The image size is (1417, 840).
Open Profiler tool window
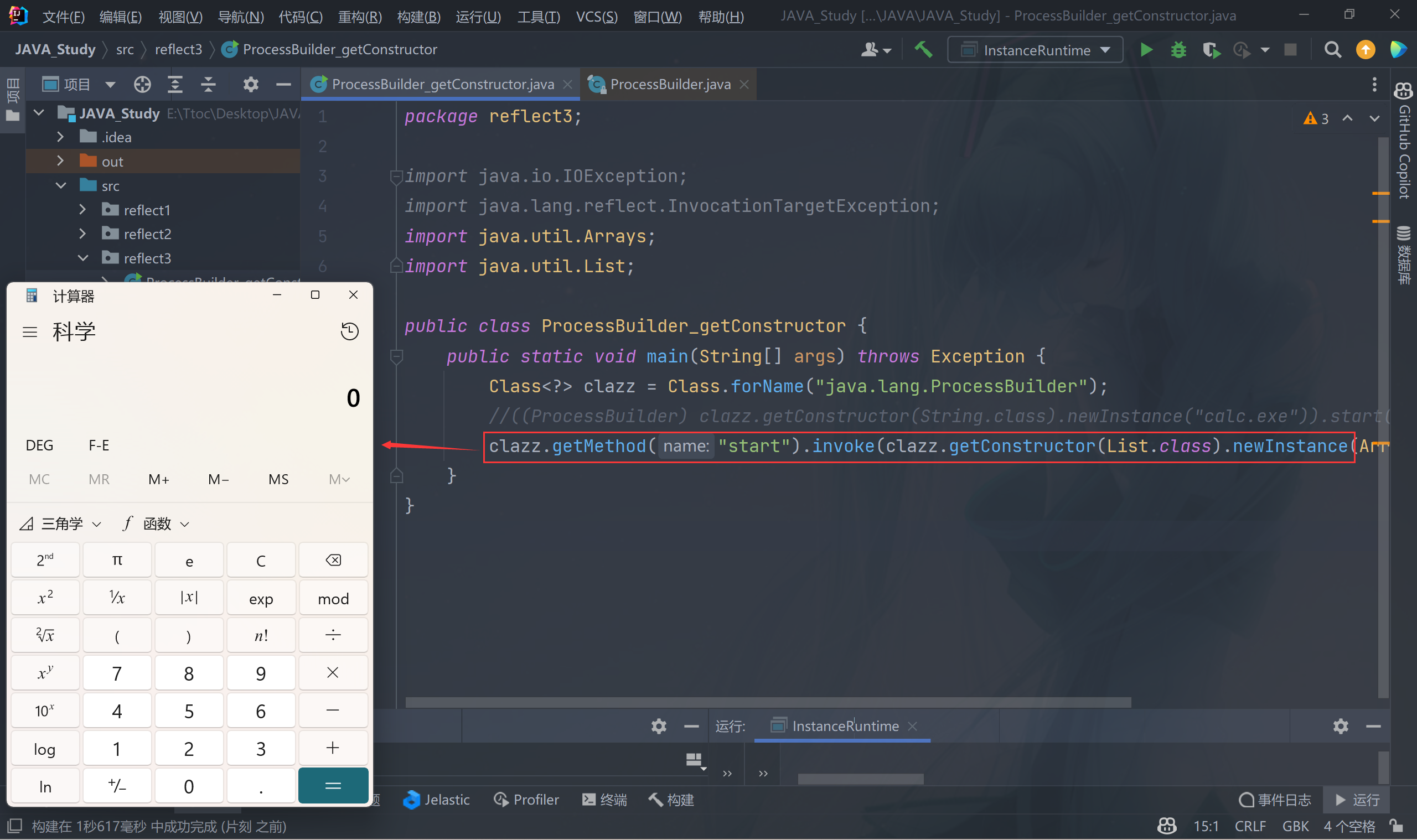click(526, 799)
